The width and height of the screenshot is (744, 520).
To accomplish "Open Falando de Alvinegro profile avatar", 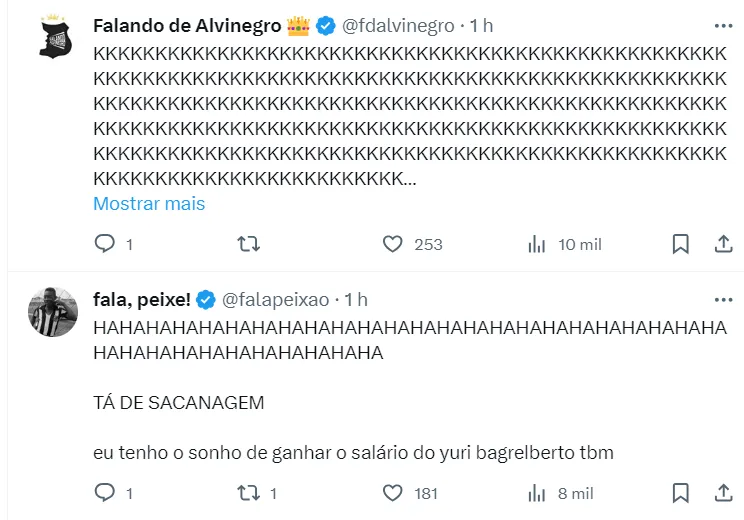I will (x=53, y=40).
